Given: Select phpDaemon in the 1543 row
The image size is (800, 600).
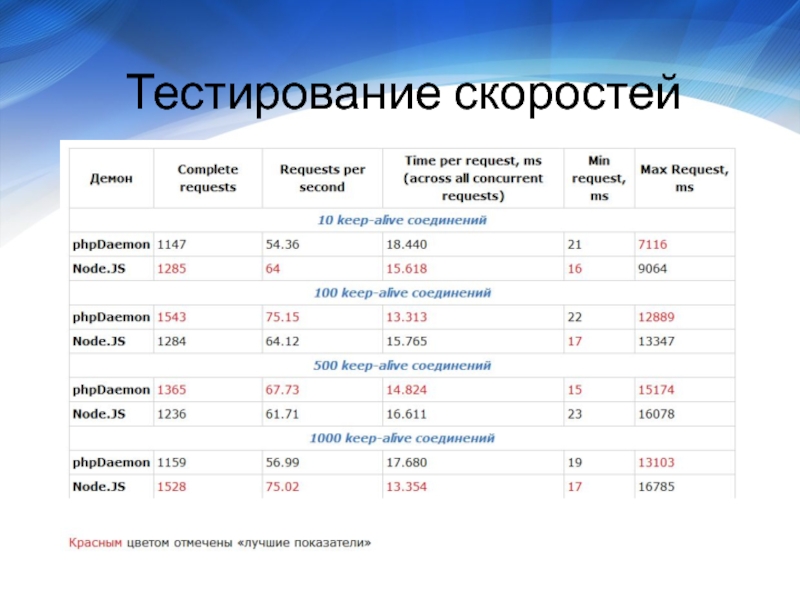Looking at the screenshot, I should 111,317.
